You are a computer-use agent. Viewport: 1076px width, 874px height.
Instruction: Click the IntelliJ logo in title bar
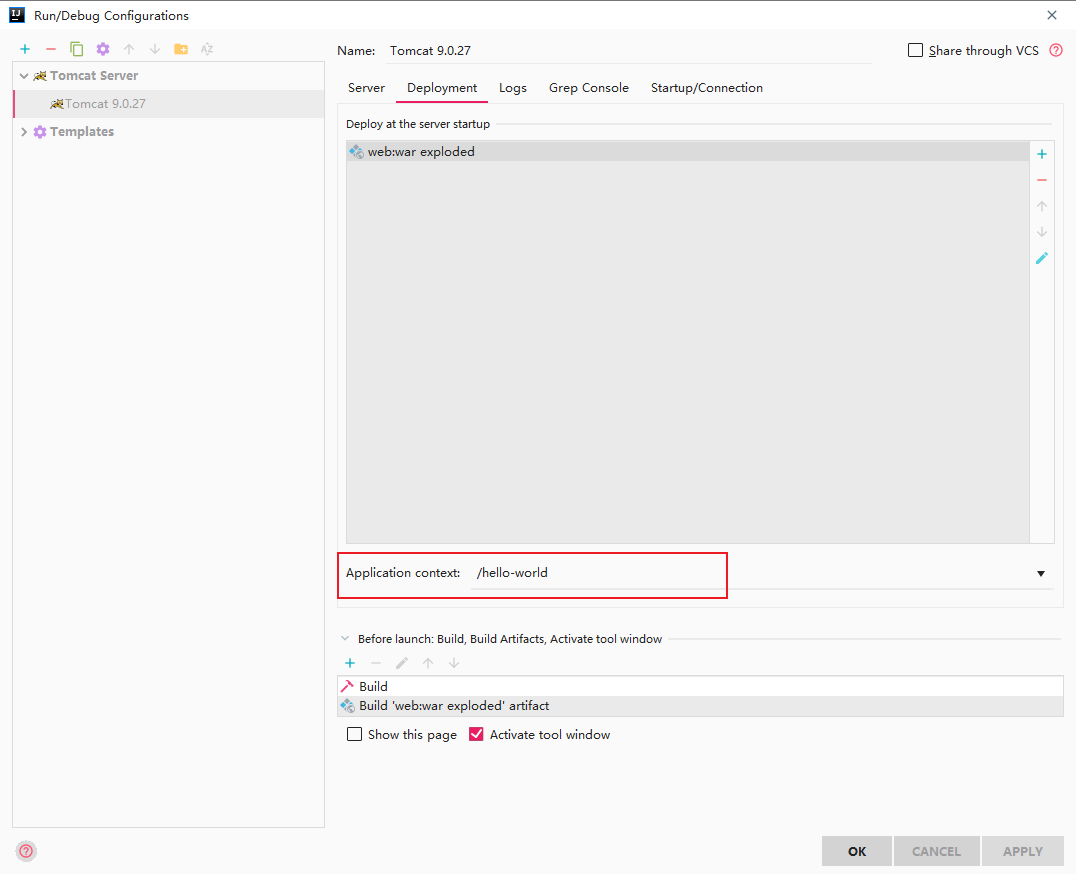coord(17,15)
